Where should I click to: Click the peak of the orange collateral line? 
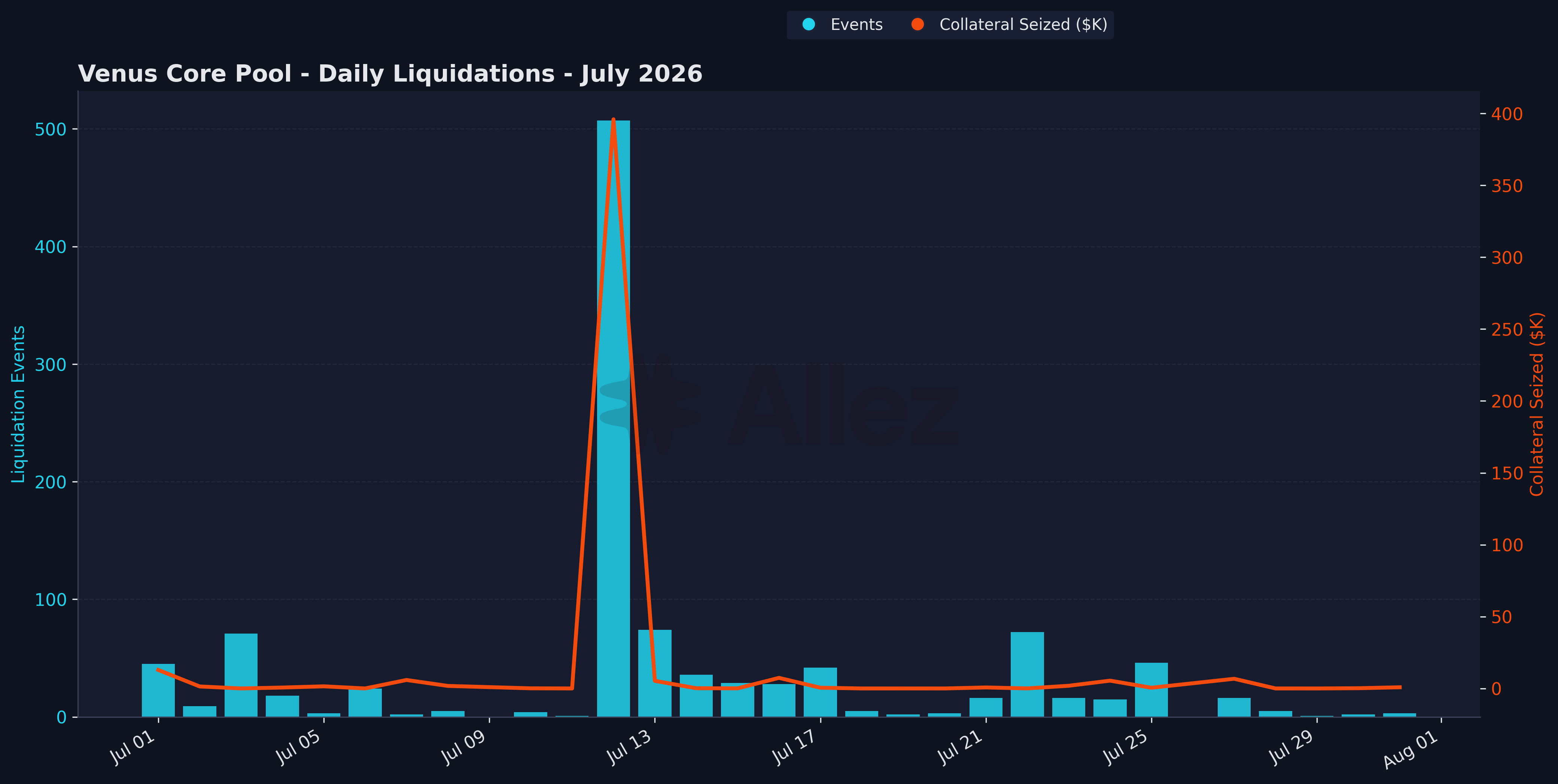coord(613,120)
